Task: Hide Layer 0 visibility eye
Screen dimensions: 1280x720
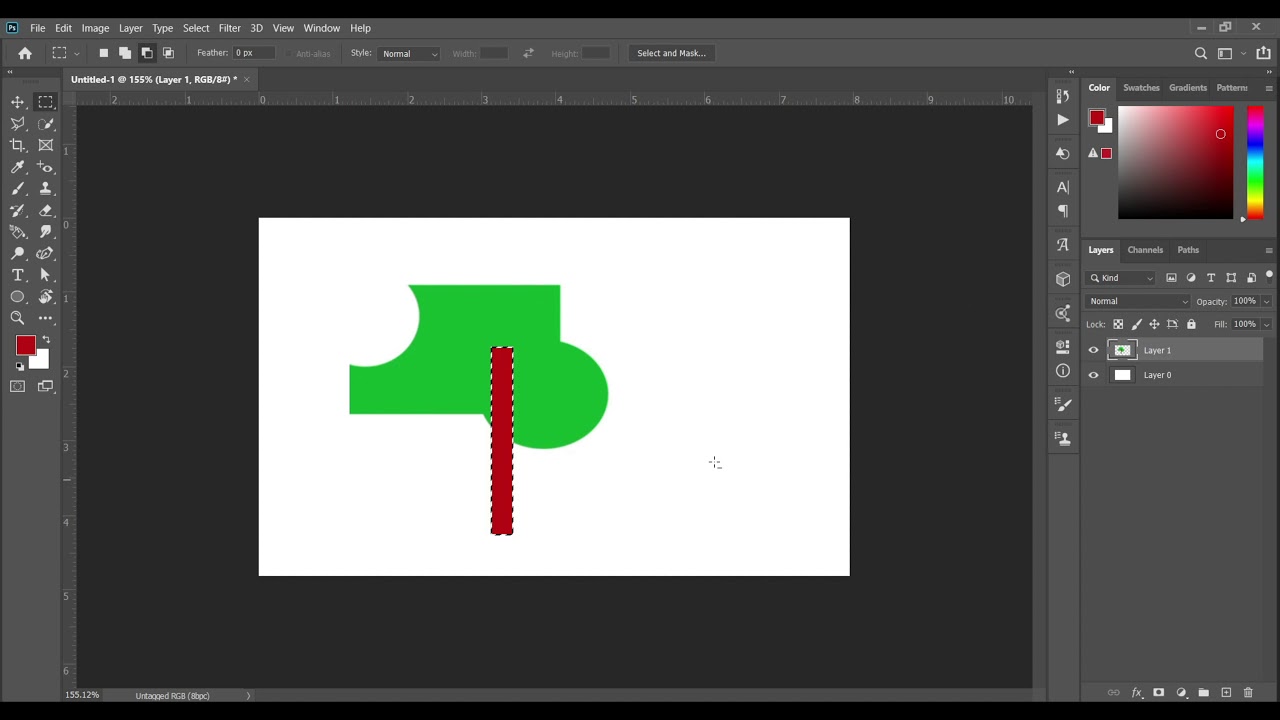Action: (1093, 375)
